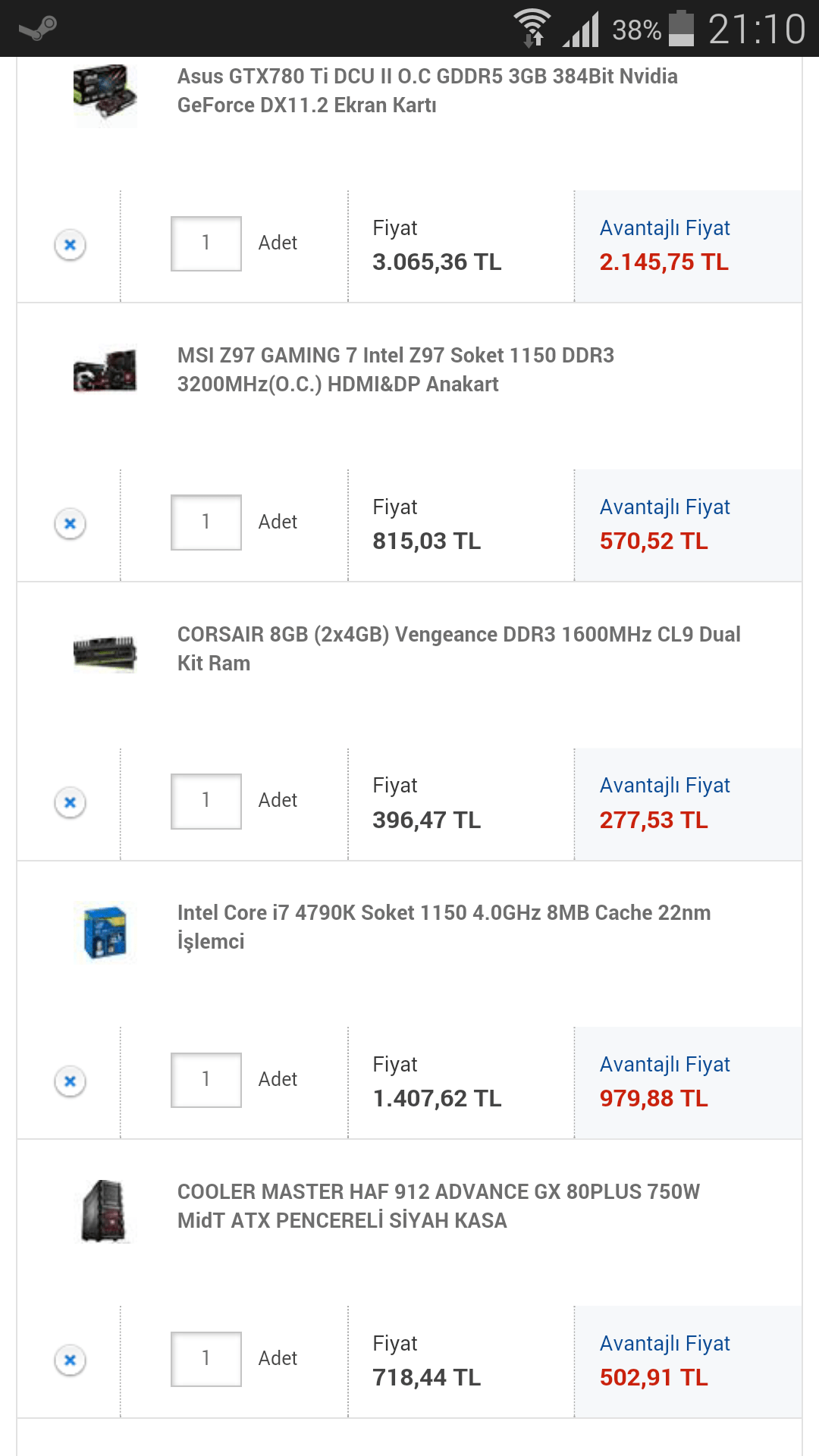Remove the MSI Z97 Gaming 7 motherboard
The width and height of the screenshot is (819, 1456).
[x=70, y=523]
